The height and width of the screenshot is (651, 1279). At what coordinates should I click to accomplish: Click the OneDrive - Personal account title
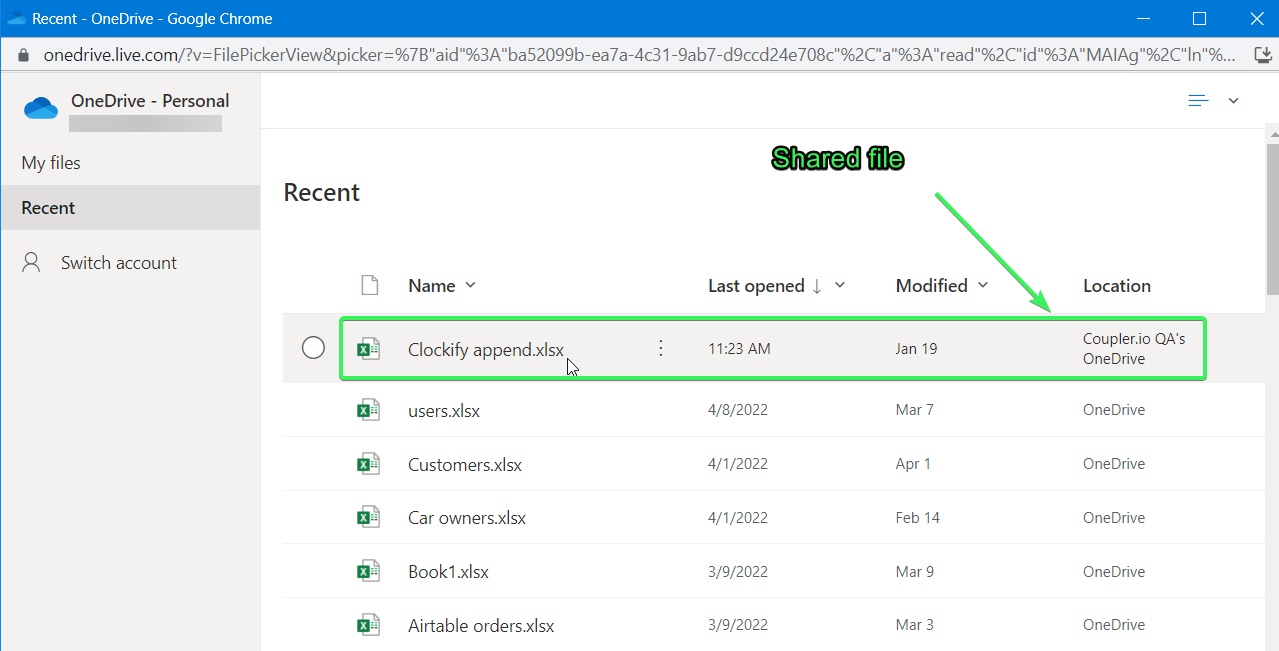150,101
